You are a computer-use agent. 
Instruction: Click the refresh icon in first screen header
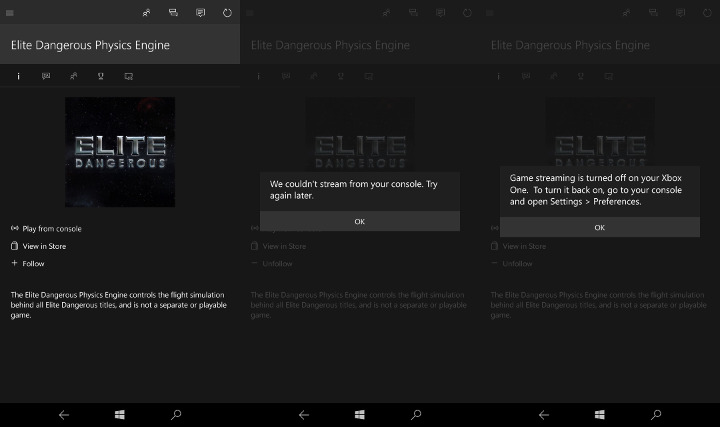[227, 13]
